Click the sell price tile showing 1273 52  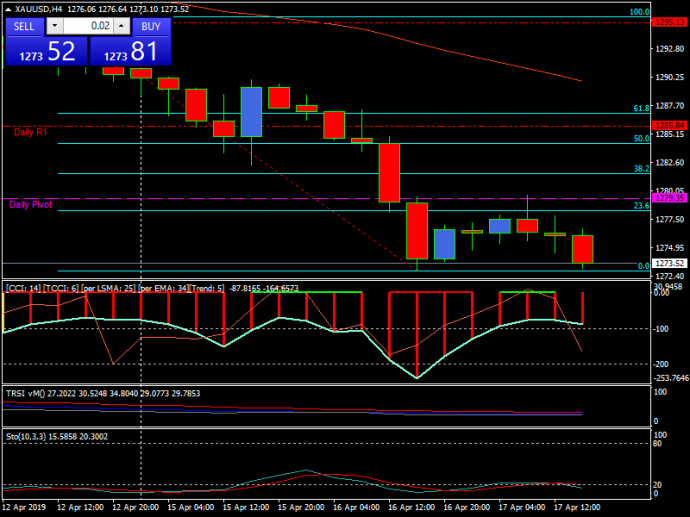tap(46, 51)
